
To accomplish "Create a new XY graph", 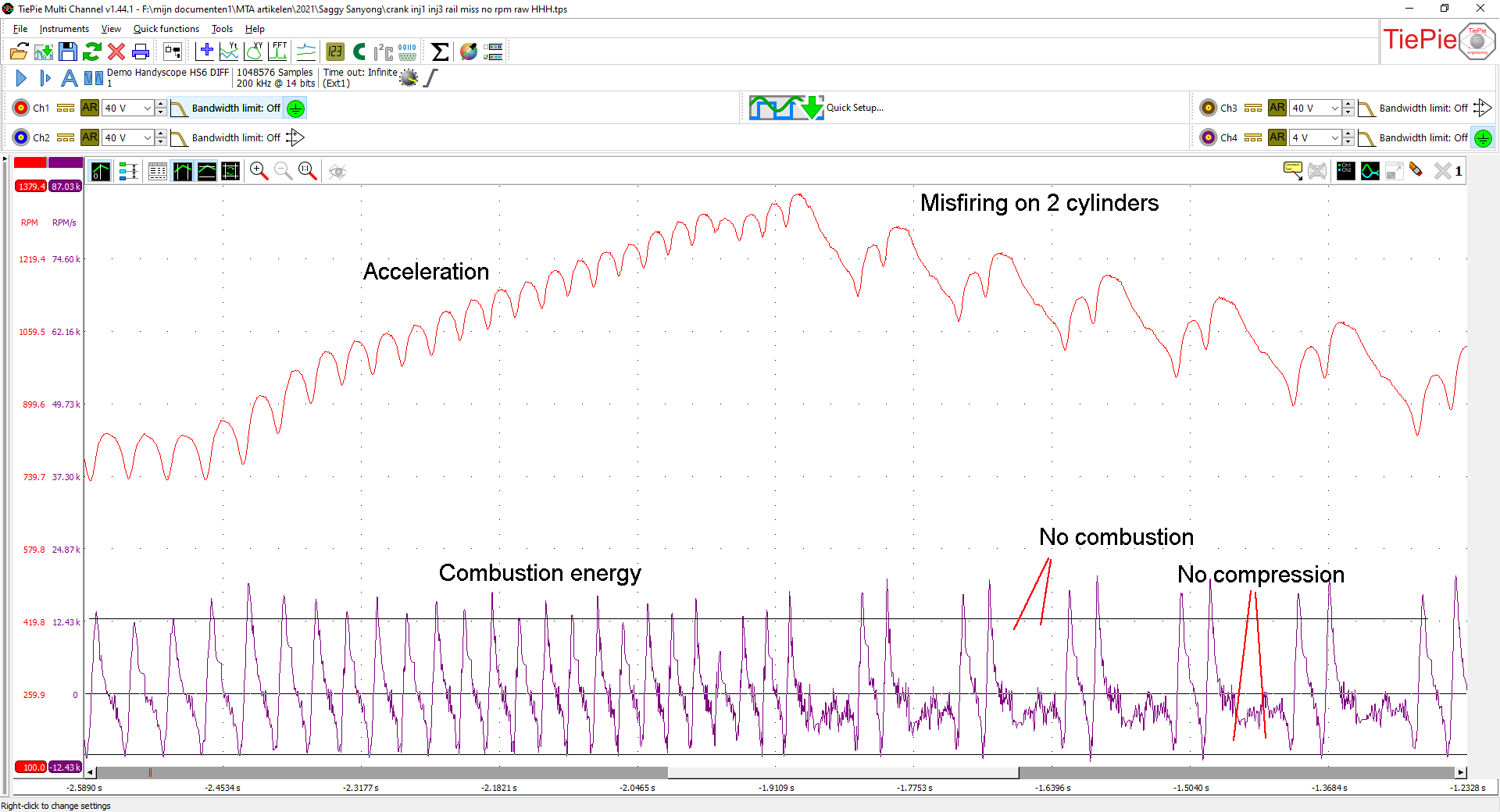I will 254,52.
